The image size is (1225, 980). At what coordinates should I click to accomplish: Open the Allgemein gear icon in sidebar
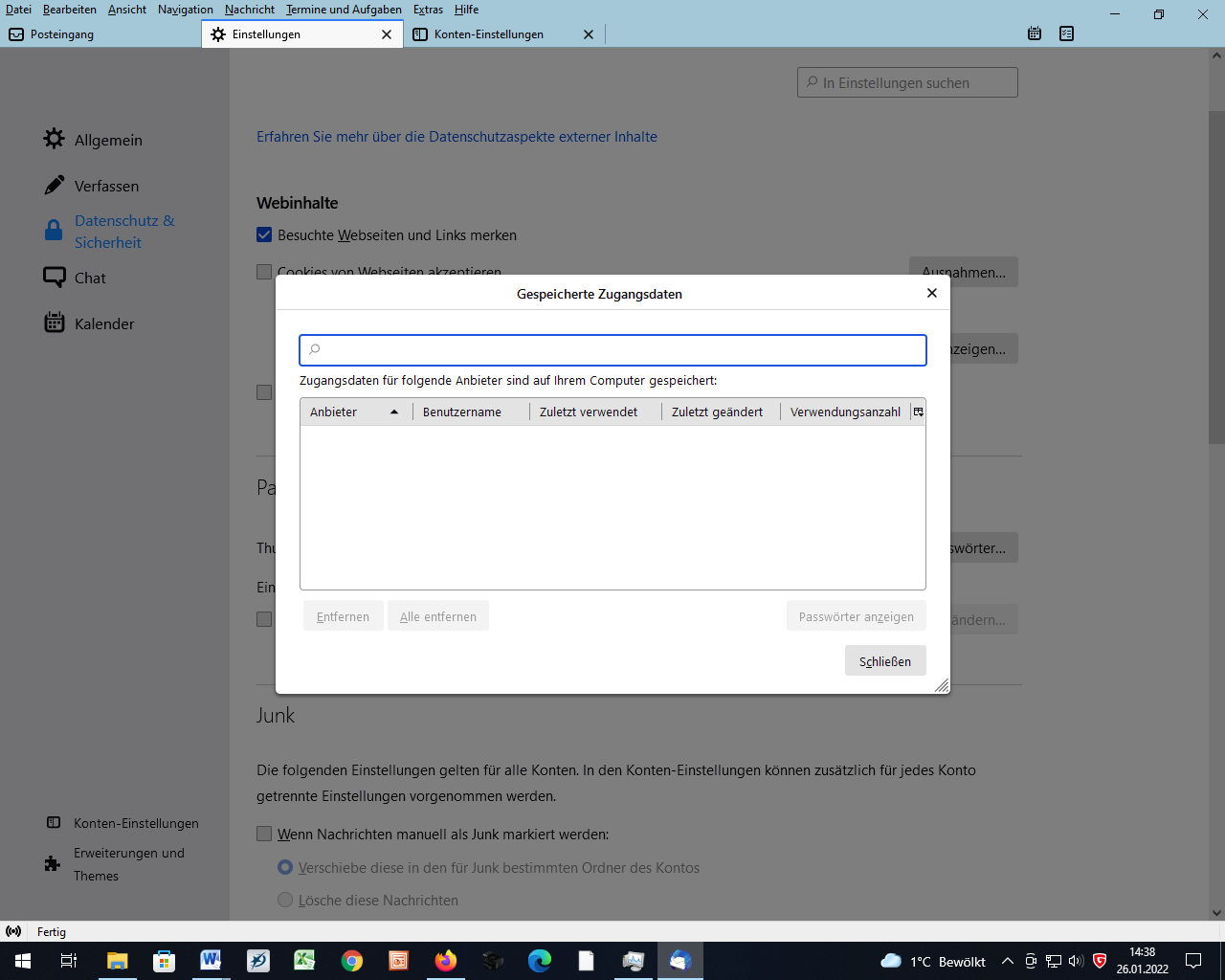click(x=55, y=139)
